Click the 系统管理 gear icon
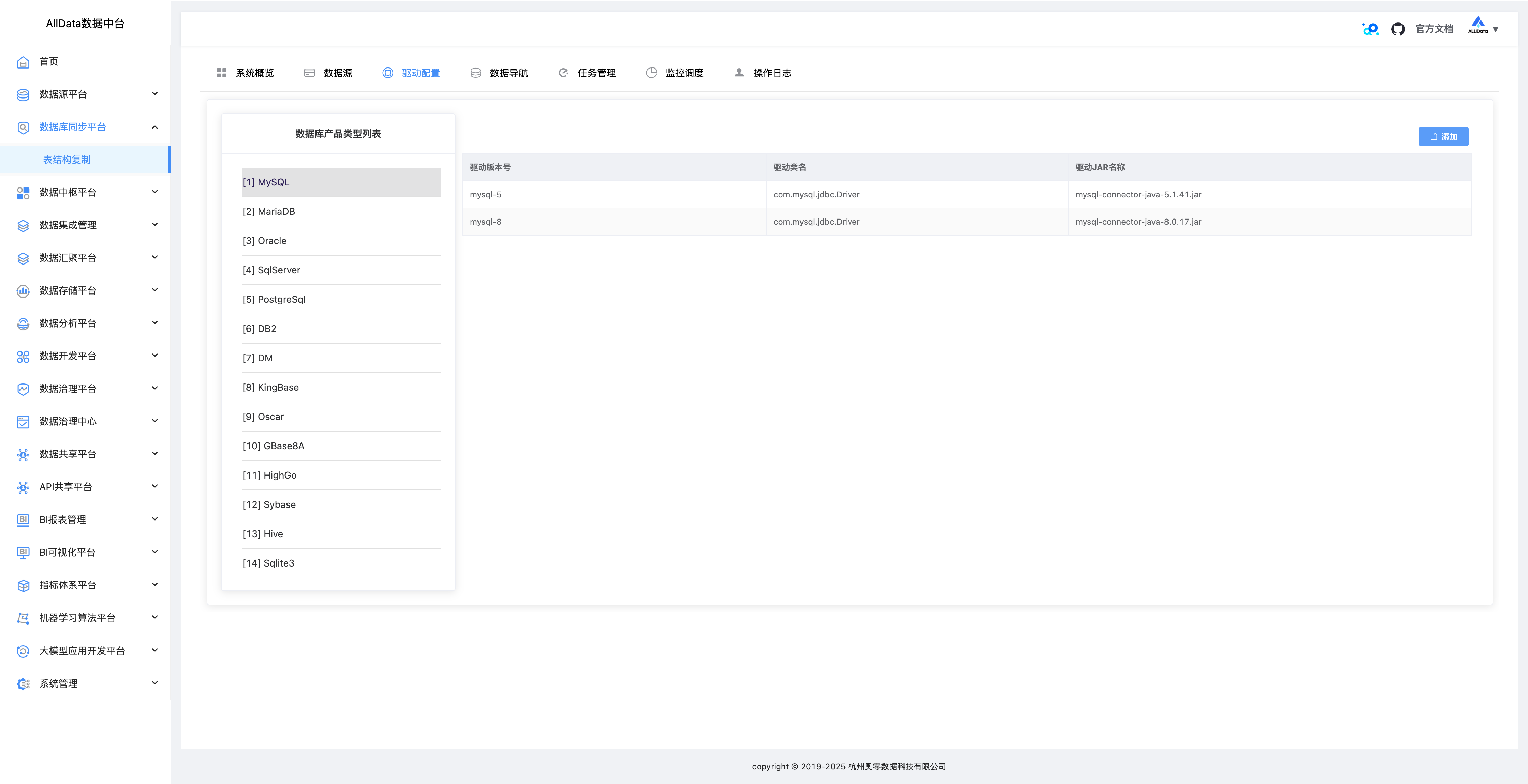Viewport: 1528px width, 784px height. 23,684
